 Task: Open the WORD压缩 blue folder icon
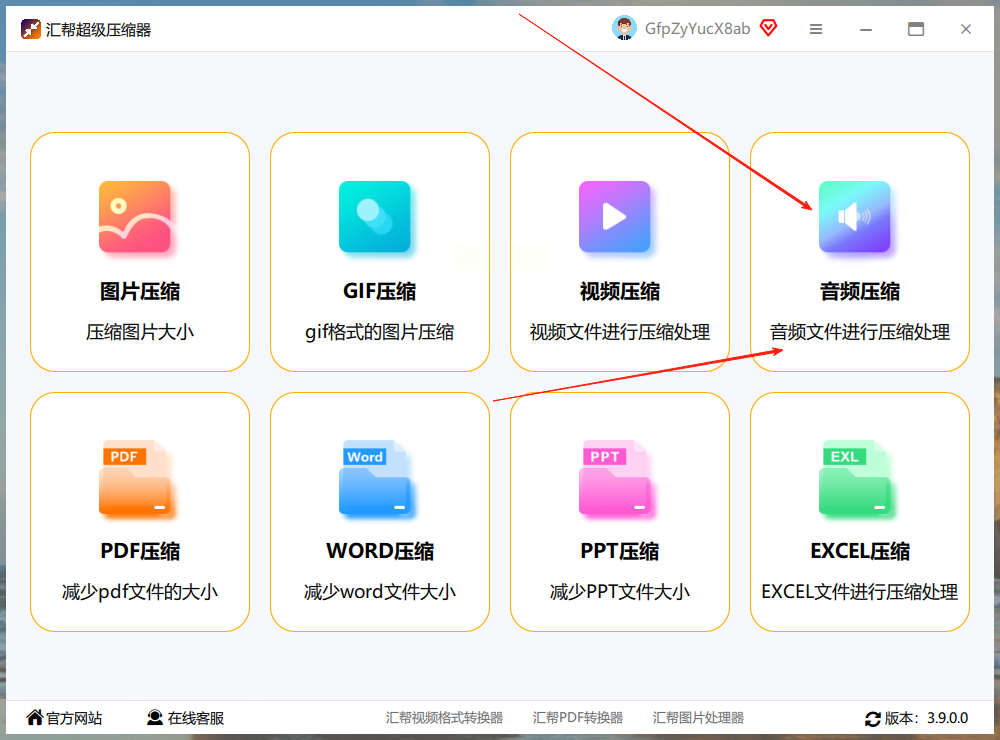click(374, 477)
